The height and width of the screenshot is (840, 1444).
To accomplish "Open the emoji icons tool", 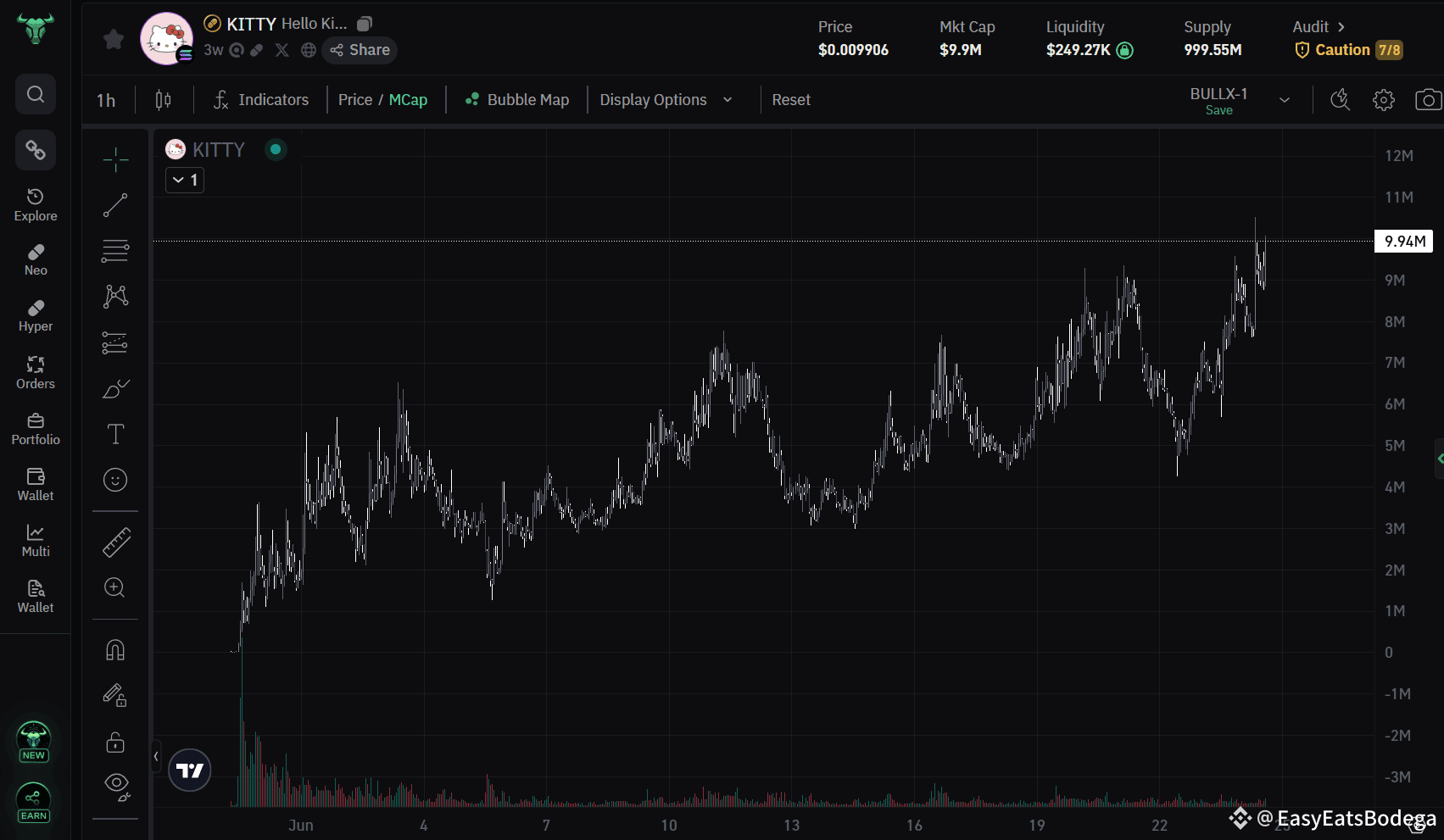I will (115, 480).
